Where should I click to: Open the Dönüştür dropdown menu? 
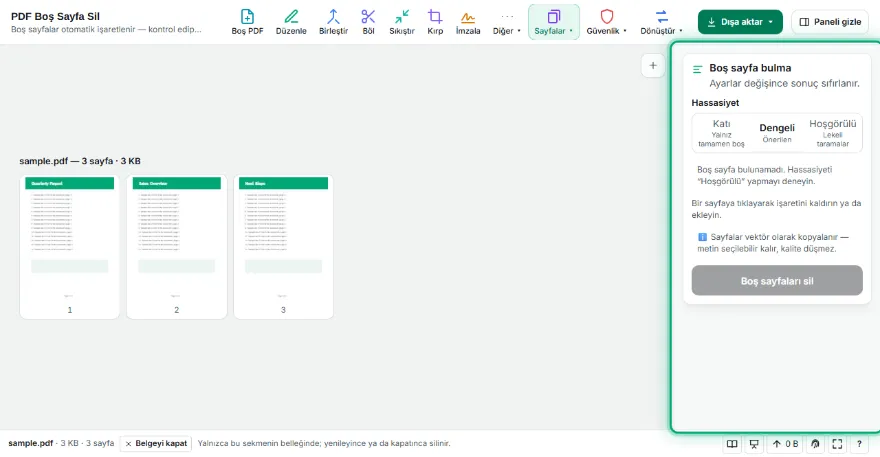(x=661, y=22)
